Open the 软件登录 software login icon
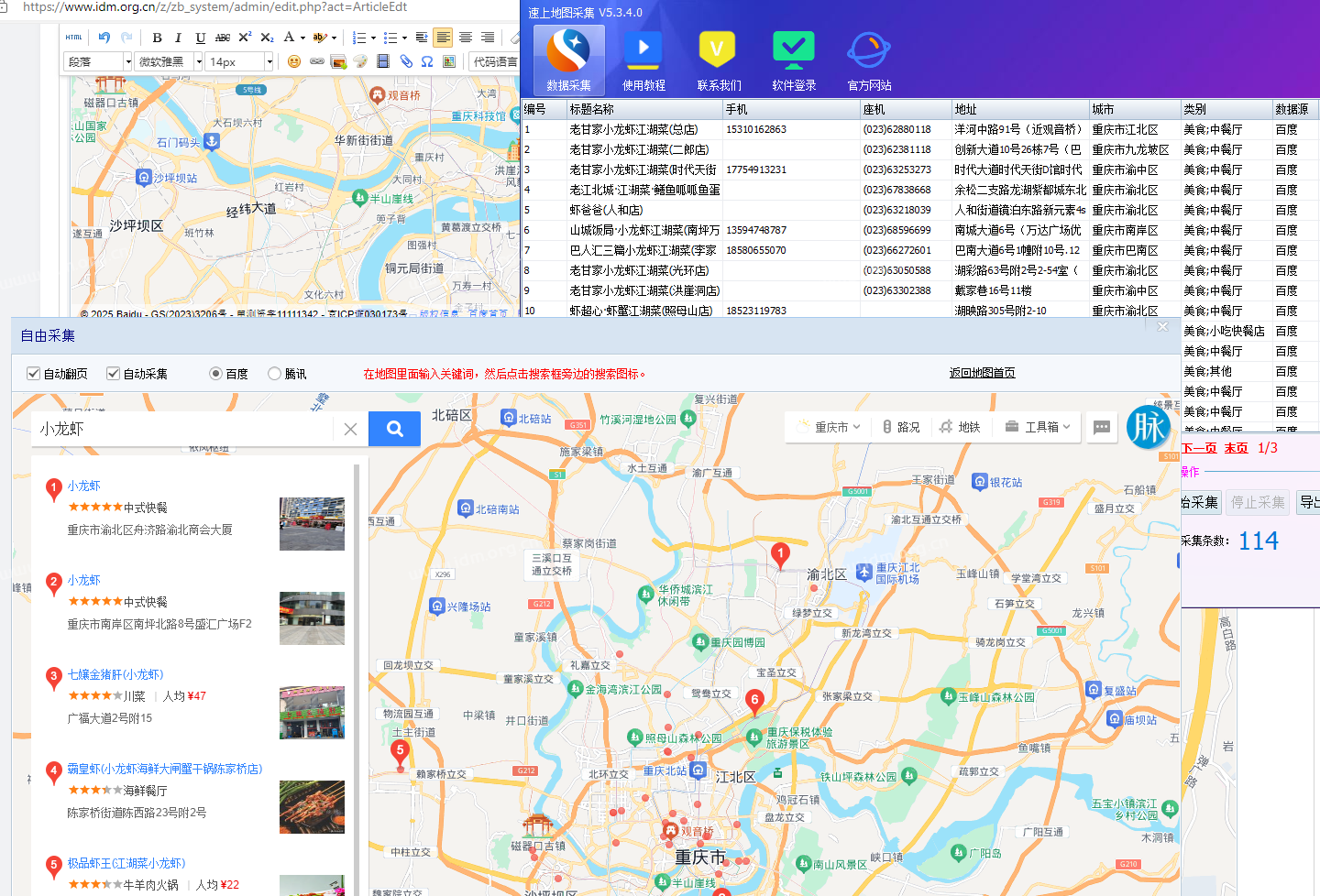Screen dimensions: 1320x896 click(x=794, y=60)
